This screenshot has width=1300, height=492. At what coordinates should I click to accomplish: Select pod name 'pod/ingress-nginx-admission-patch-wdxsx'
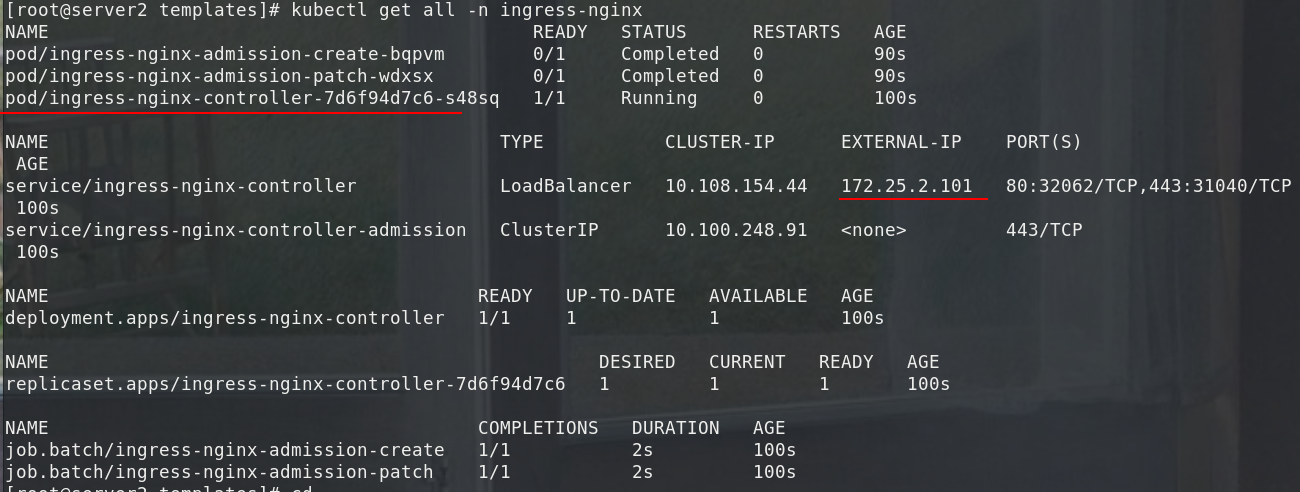click(219, 76)
